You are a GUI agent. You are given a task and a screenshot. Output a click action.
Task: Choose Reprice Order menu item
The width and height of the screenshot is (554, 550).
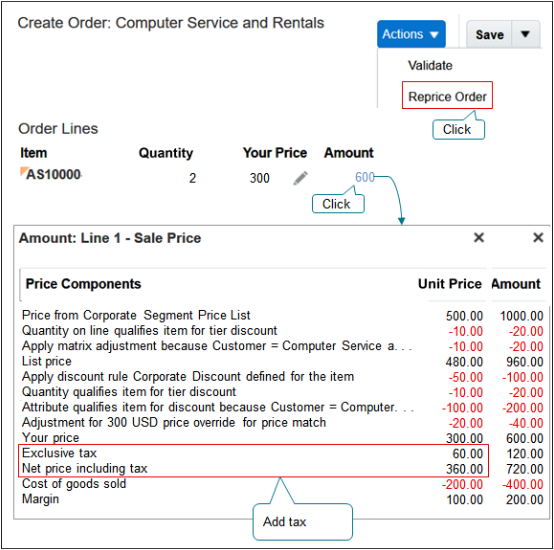pos(447,96)
